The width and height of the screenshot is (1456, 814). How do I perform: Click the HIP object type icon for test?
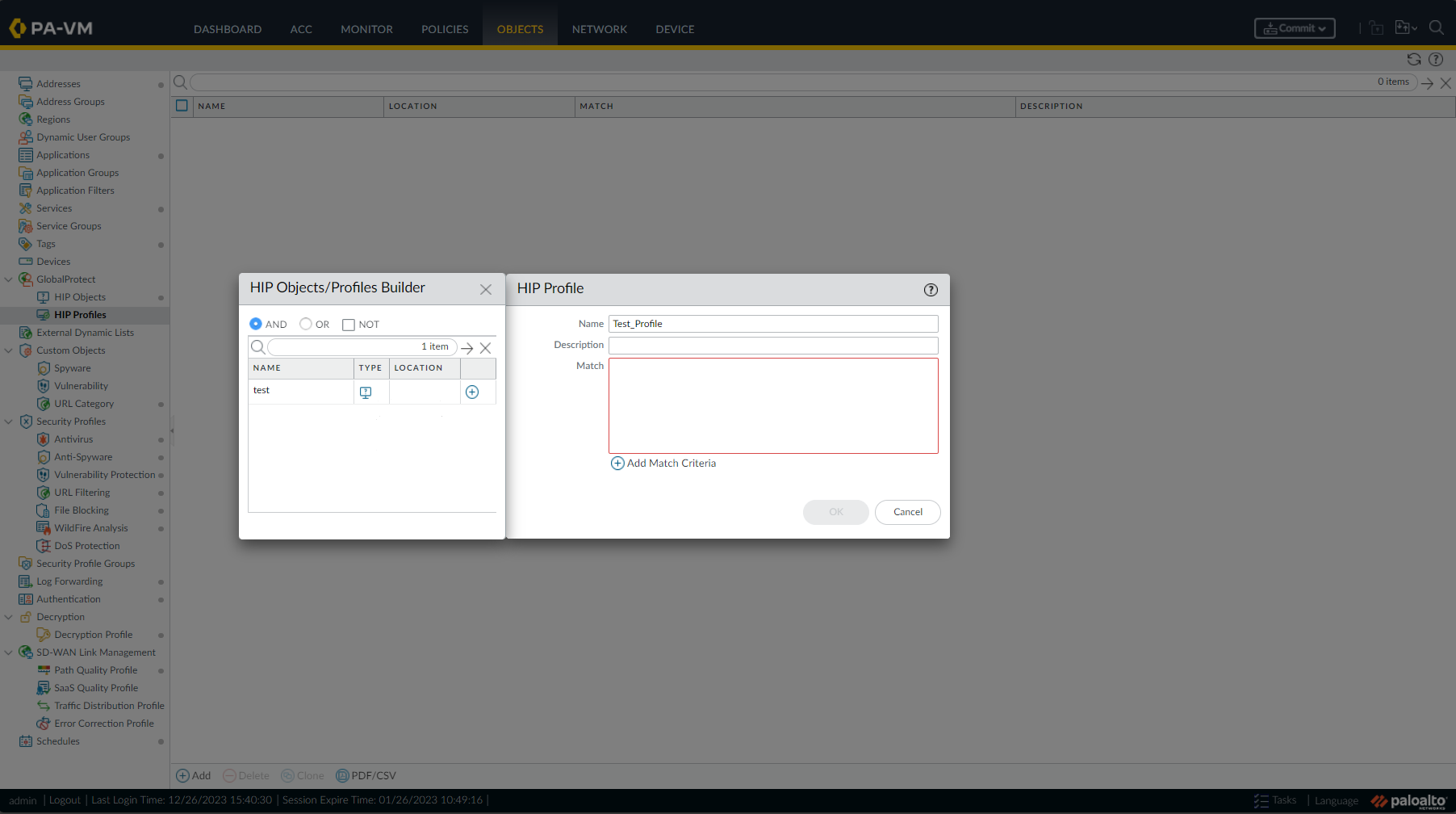[x=366, y=392]
